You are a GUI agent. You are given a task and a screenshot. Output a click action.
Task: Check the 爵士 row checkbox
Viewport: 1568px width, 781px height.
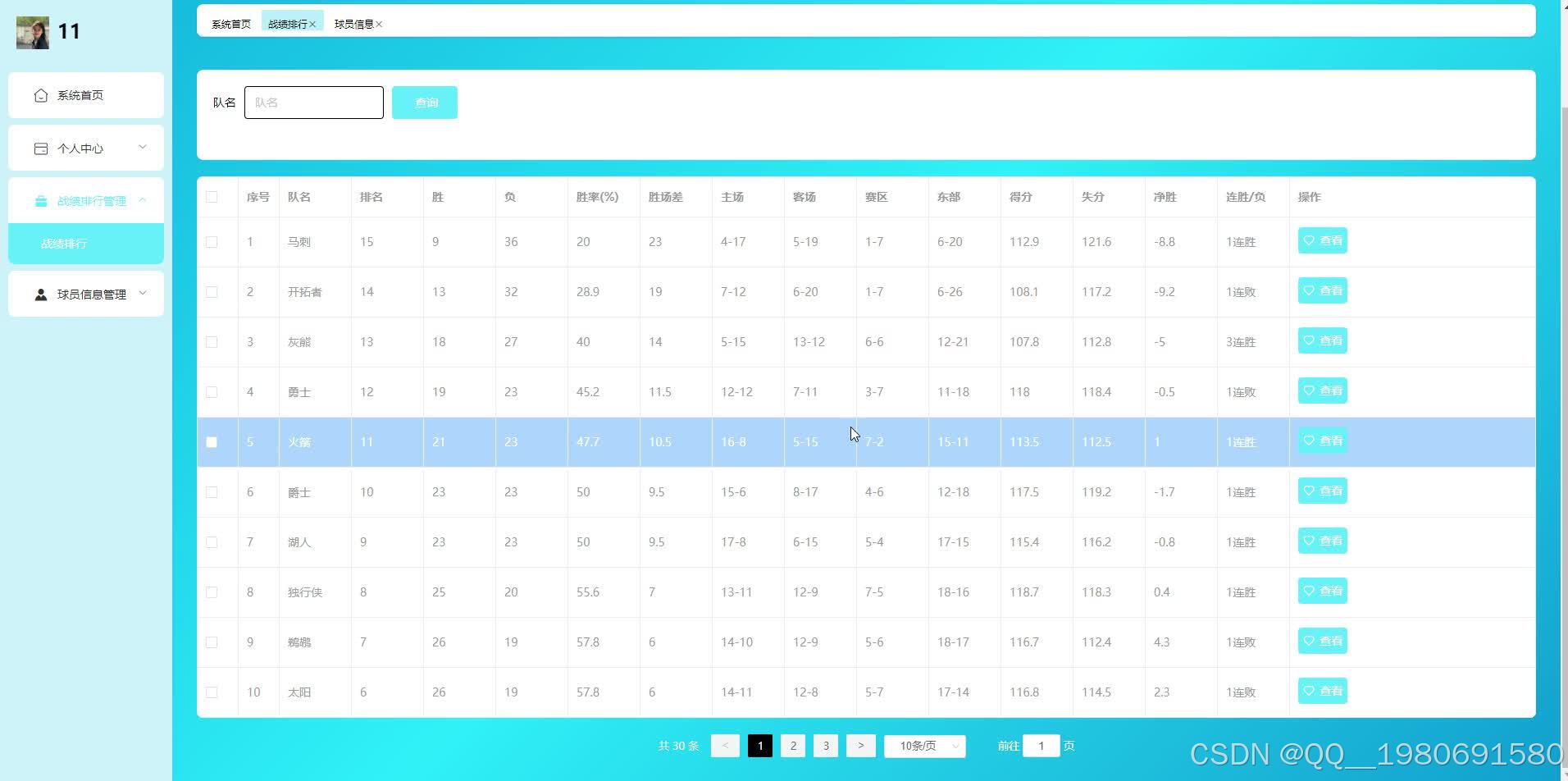coord(212,492)
